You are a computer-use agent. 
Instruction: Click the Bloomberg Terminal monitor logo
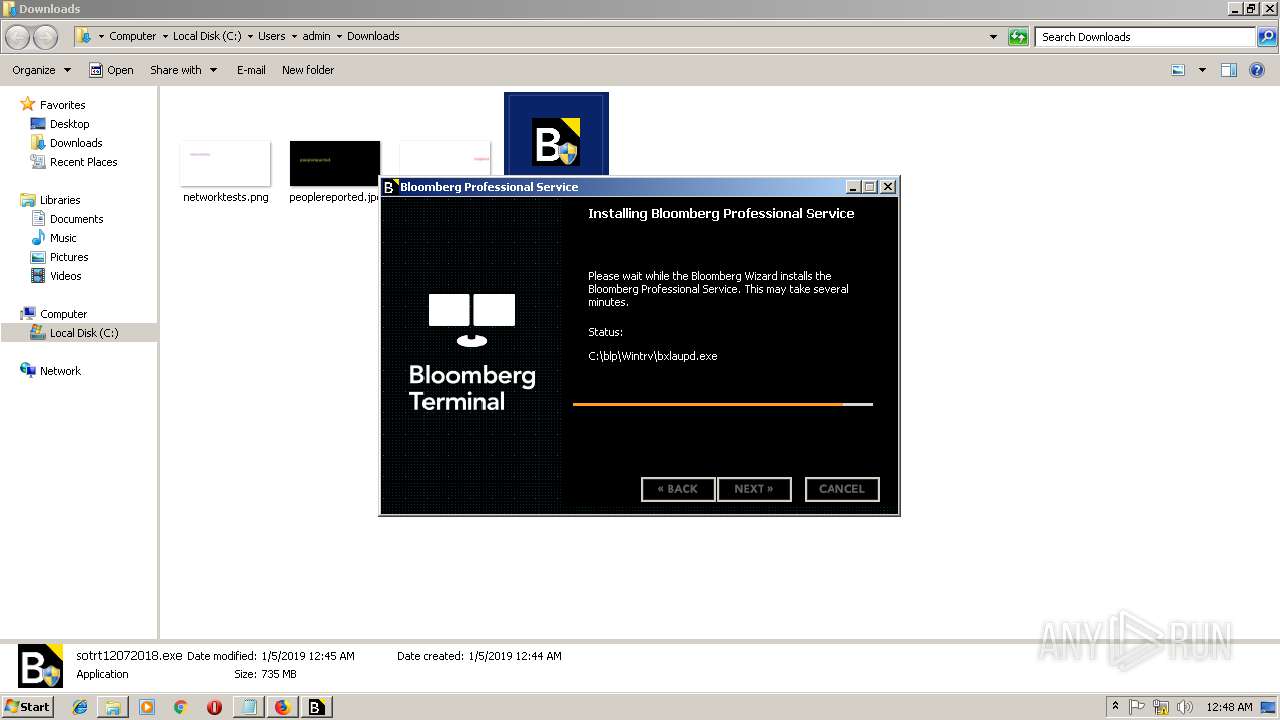tap(472, 320)
